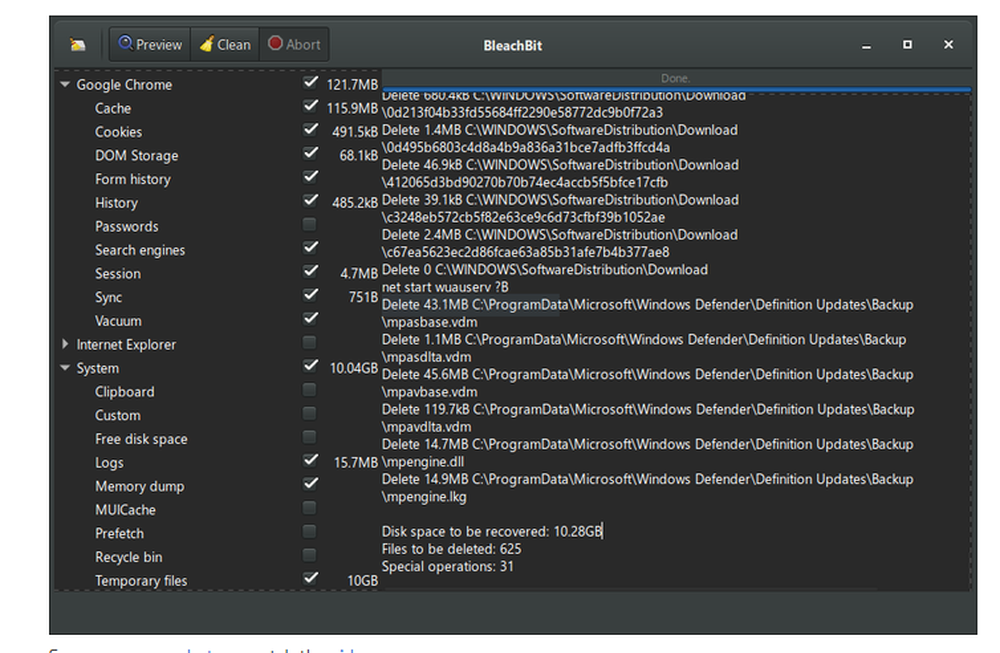Uncheck the Vacuum checkbox
Screen dimensions: 1000x653
pos(310,318)
